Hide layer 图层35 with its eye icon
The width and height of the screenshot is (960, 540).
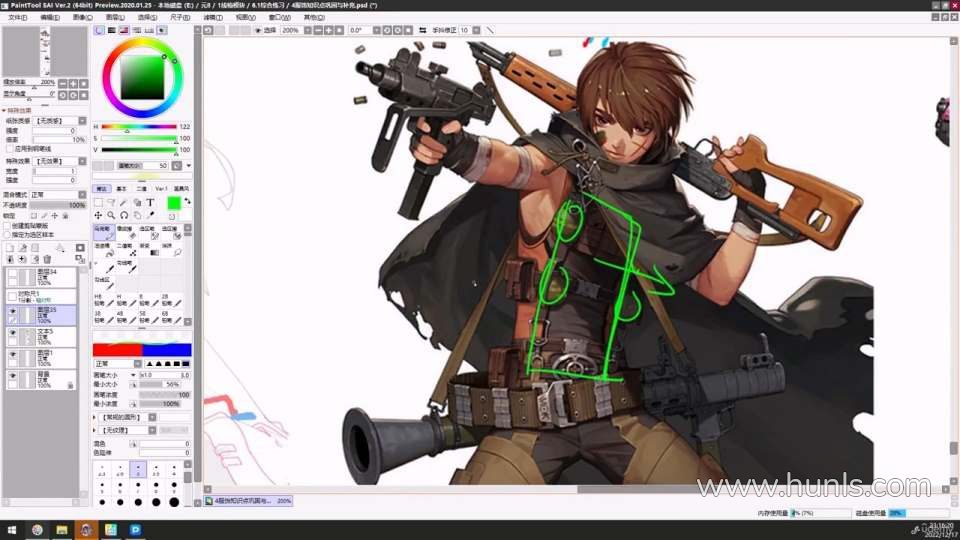(12, 311)
